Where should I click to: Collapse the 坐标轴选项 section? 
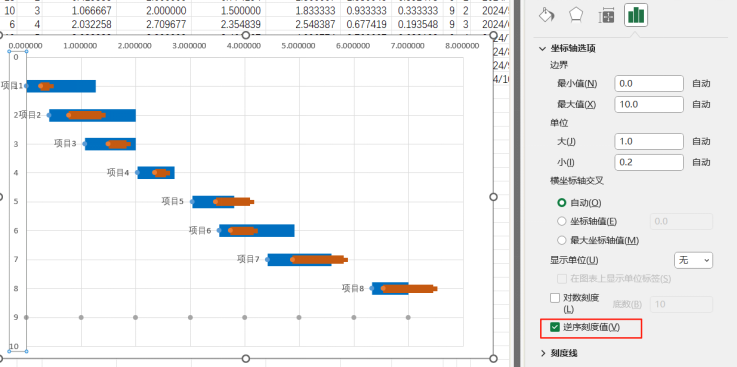pos(542,48)
